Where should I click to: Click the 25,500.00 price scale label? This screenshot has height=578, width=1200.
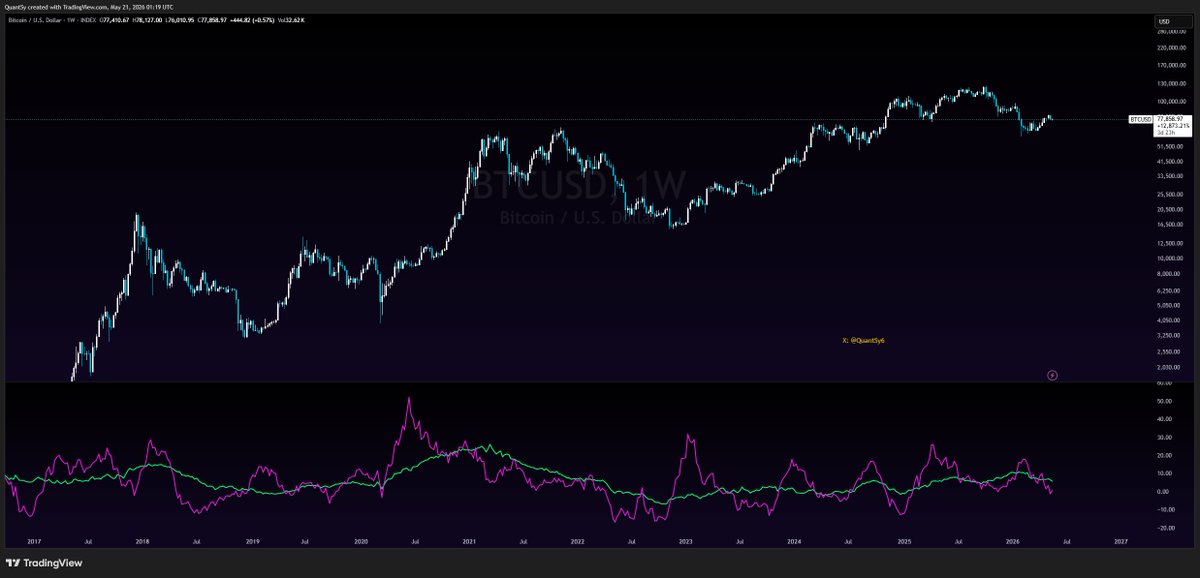[x=1169, y=195]
